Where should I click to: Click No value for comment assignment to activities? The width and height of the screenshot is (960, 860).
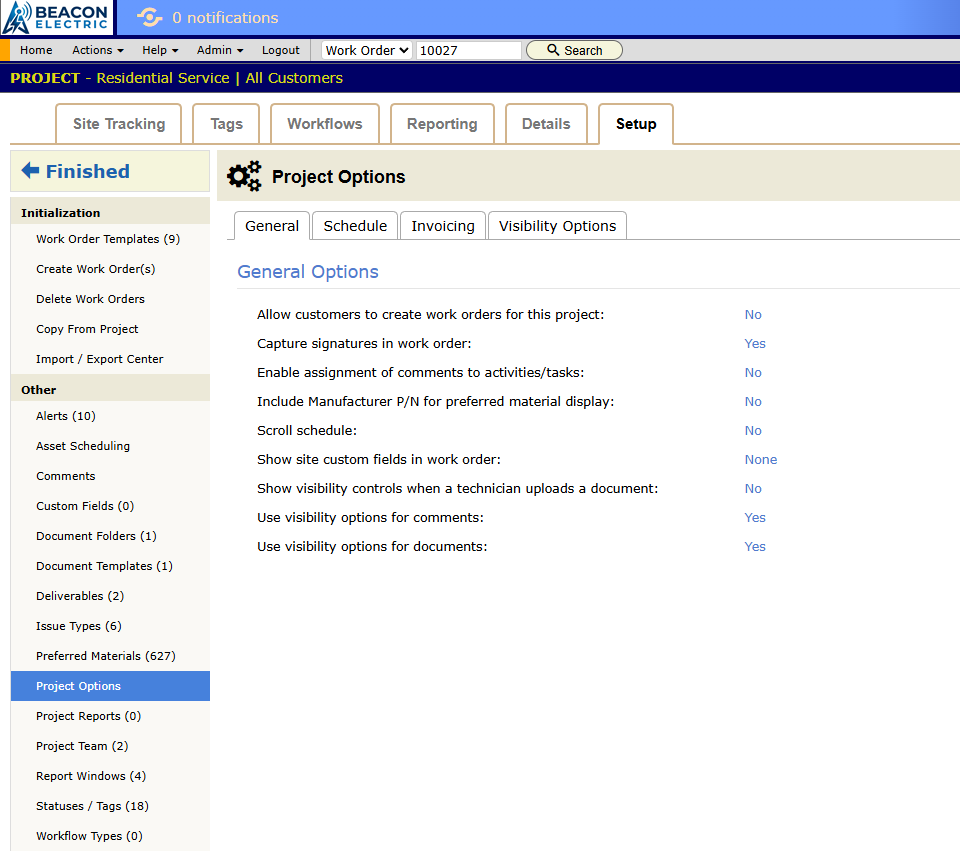753,372
